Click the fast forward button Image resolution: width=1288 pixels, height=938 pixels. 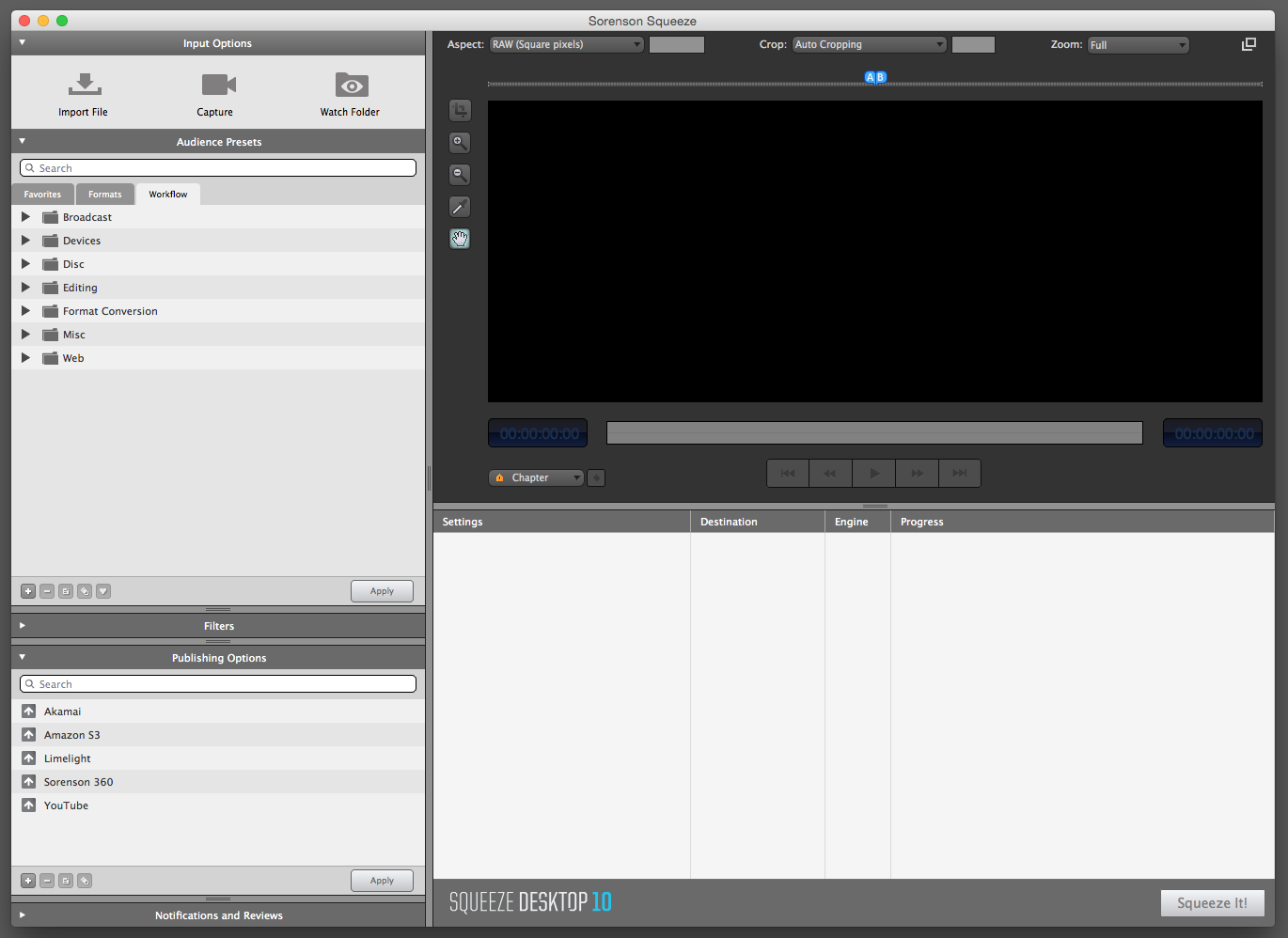(x=917, y=474)
